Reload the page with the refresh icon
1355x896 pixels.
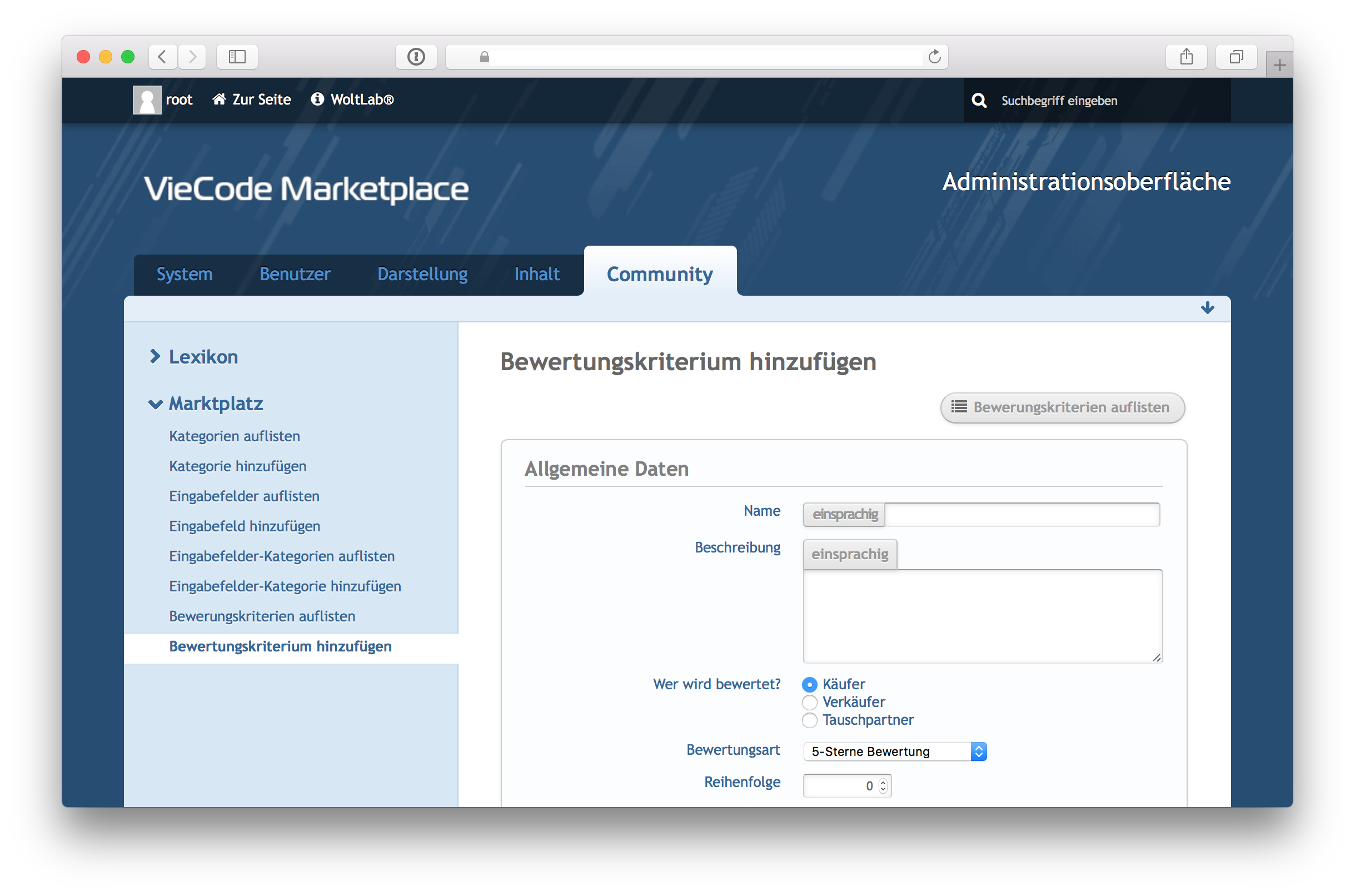pyautogui.click(x=935, y=57)
